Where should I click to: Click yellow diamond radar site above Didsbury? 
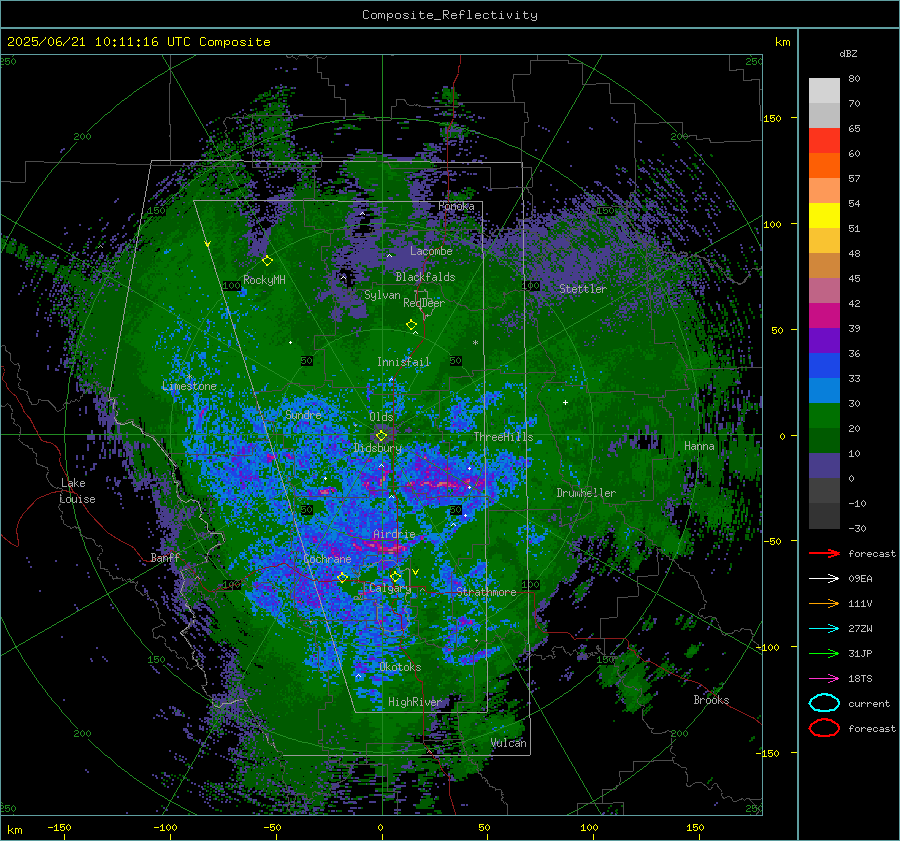(381, 436)
